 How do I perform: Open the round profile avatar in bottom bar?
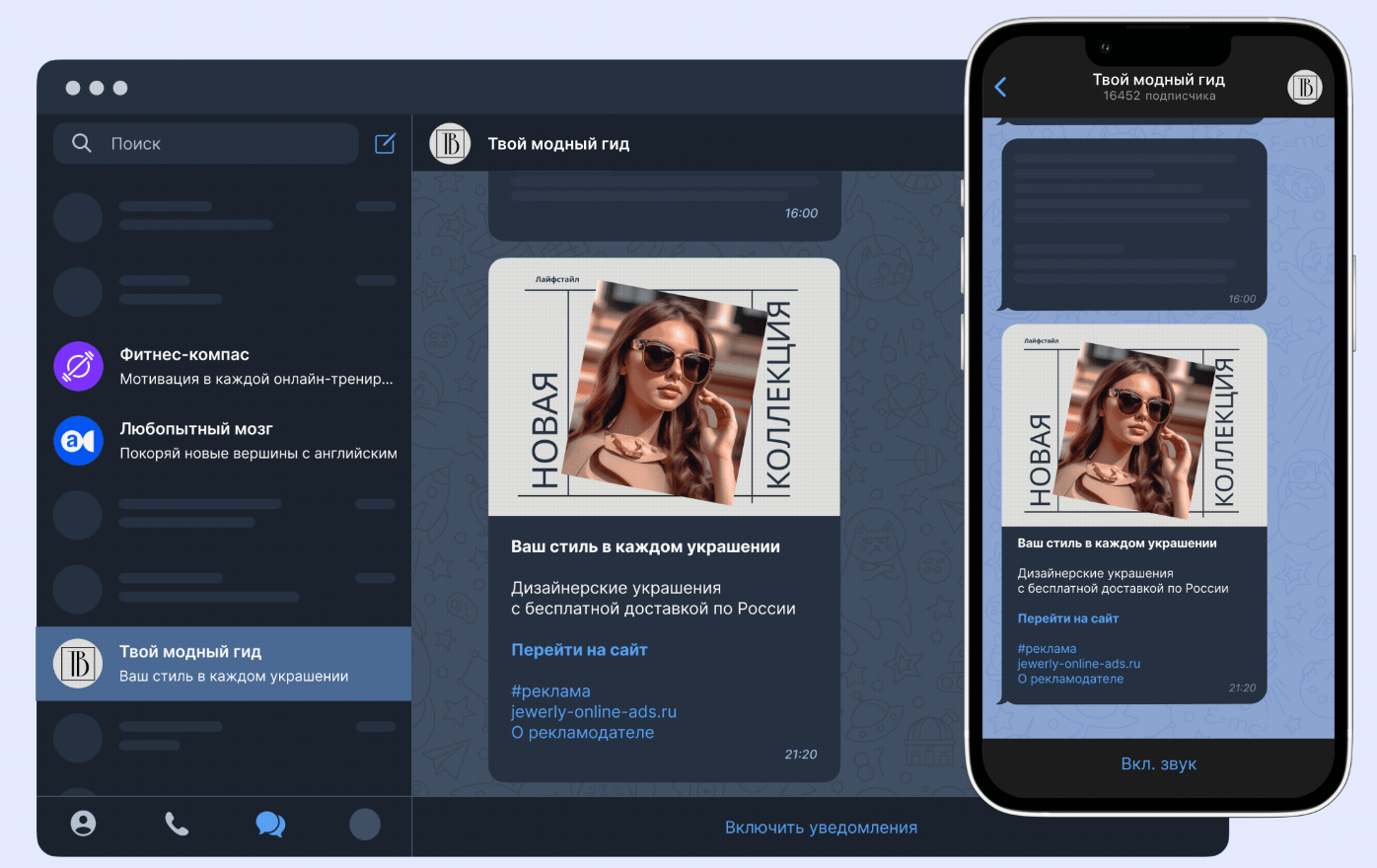(x=365, y=824)
